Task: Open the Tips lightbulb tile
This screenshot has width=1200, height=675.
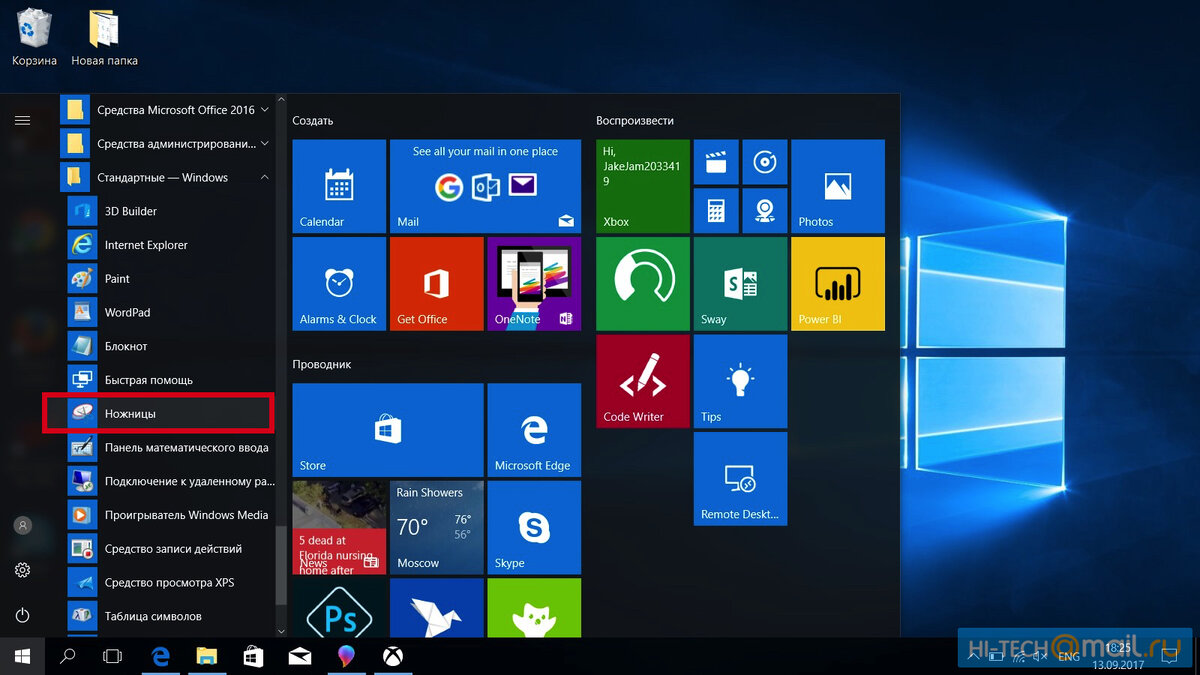Action: coord(740,381)
